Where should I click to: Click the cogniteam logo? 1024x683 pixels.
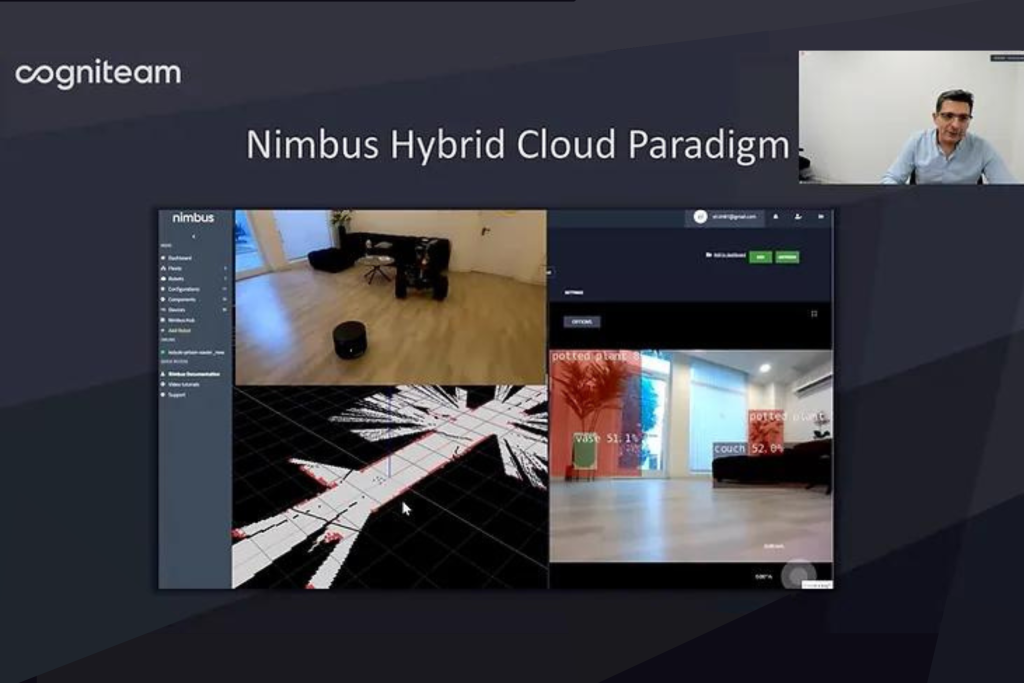pyautogui.click(x=98, y=73)
